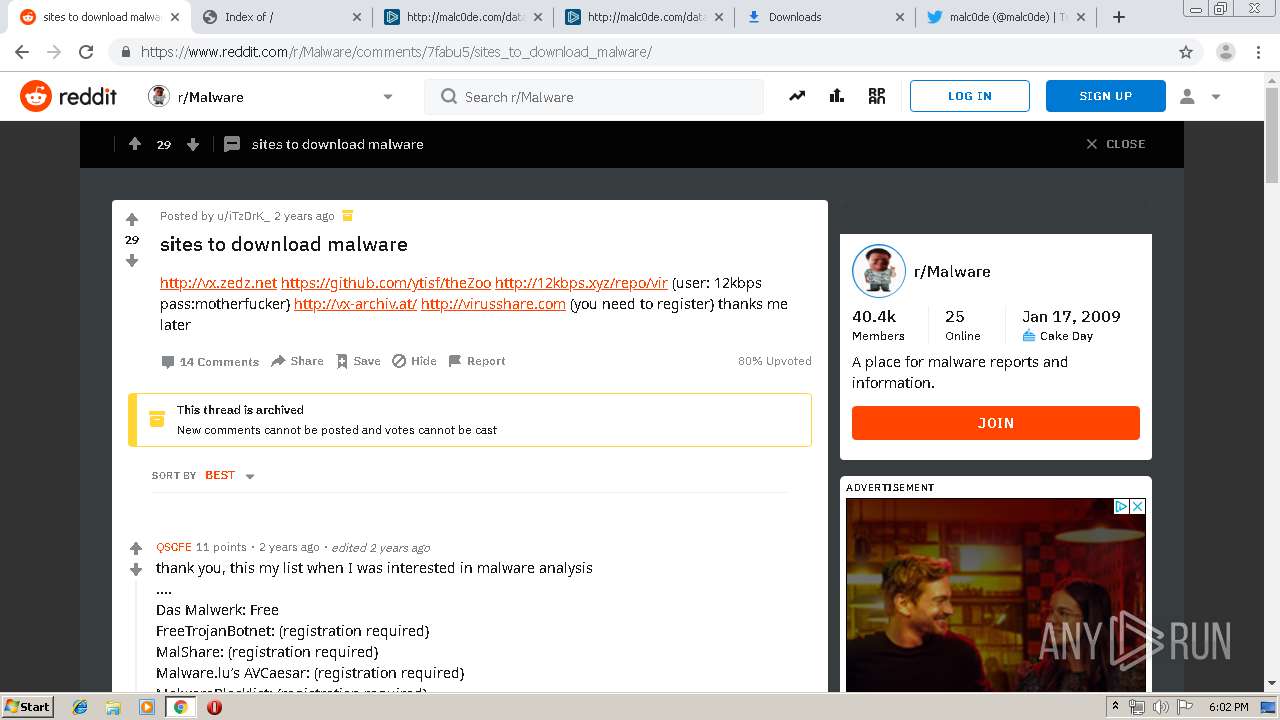Open Chrome menu three dots

[x=1260, y=52]
